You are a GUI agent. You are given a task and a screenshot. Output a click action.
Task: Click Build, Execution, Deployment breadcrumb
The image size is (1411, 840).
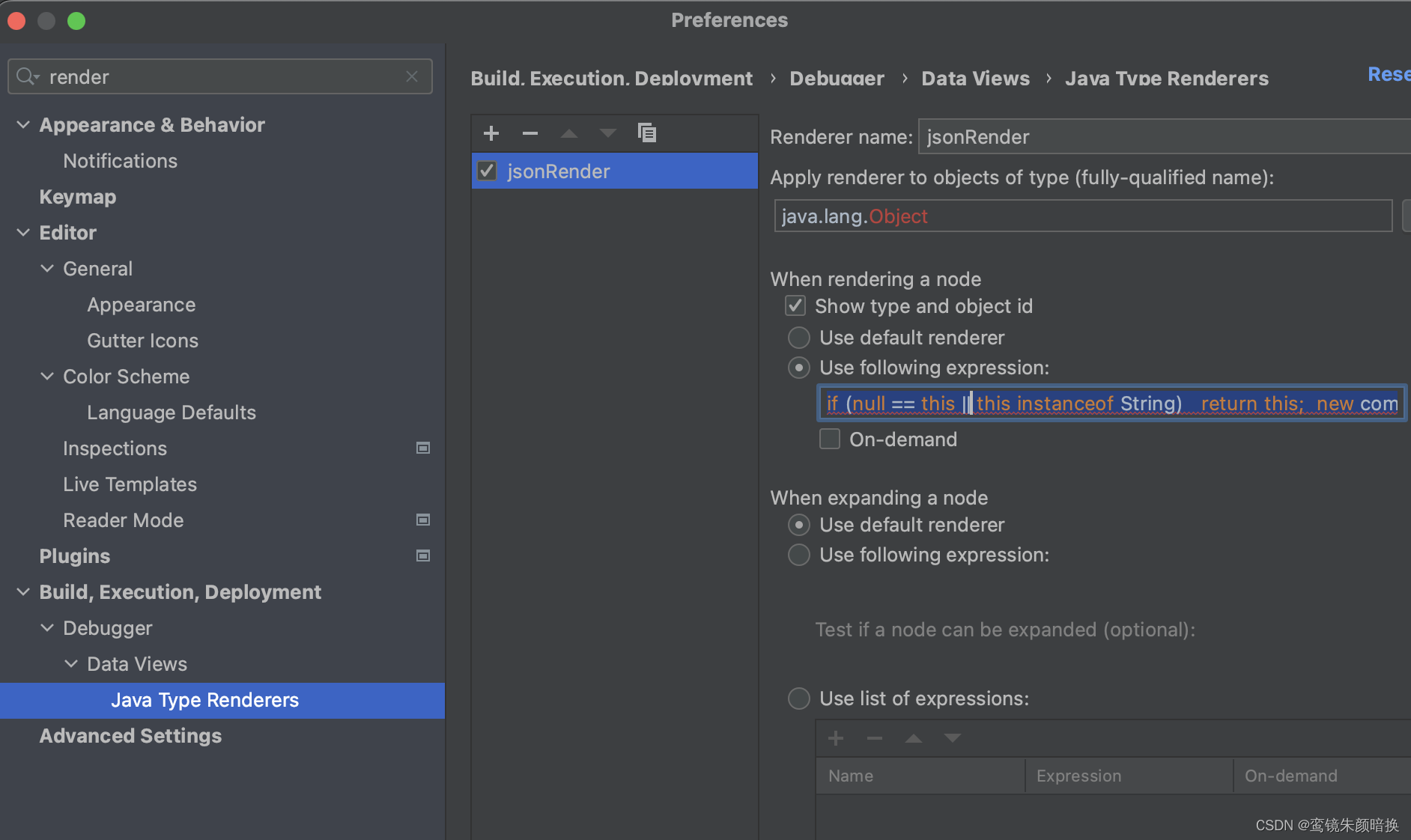(x=611, y=78)
